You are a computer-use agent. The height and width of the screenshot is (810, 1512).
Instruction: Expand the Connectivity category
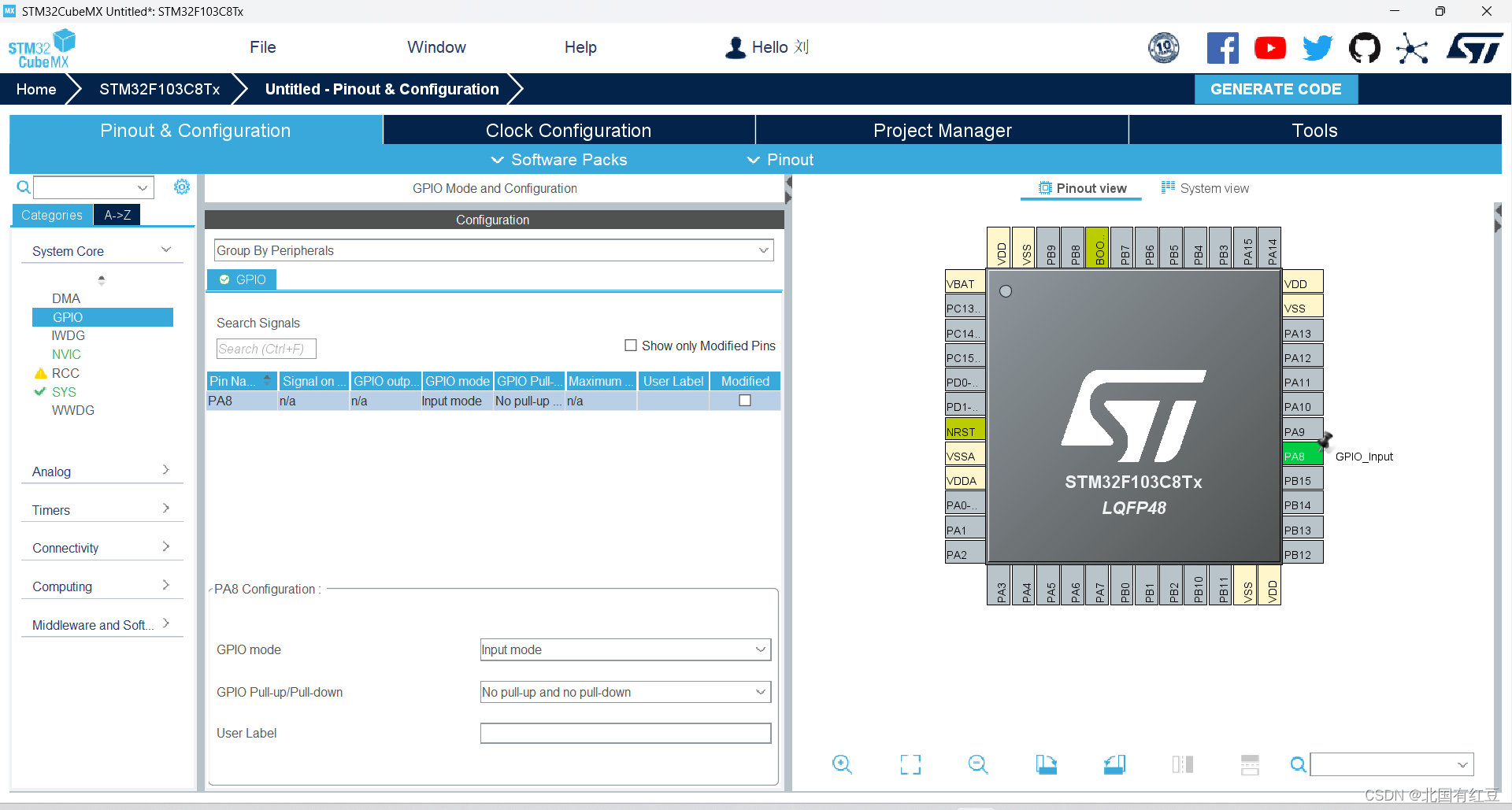(102, 548)
